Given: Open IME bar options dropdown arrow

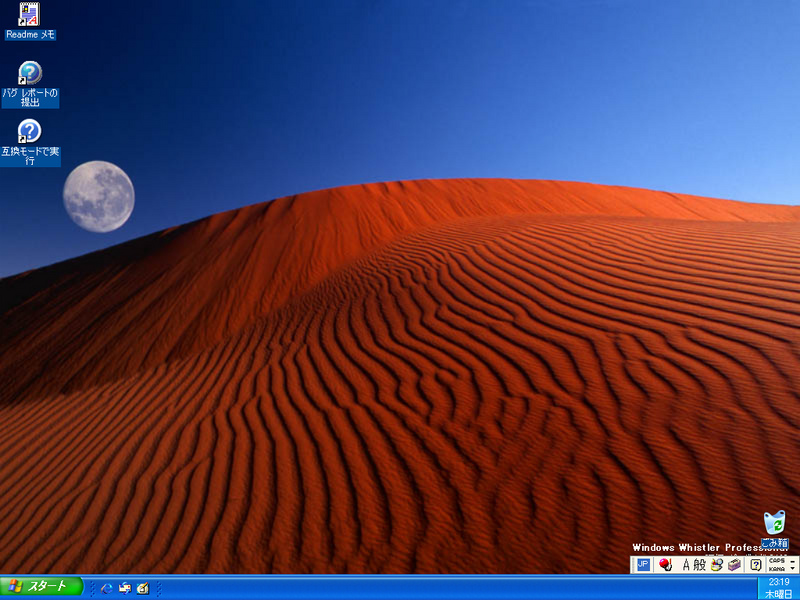Looking at the screenshot, I should click(792, 568).
